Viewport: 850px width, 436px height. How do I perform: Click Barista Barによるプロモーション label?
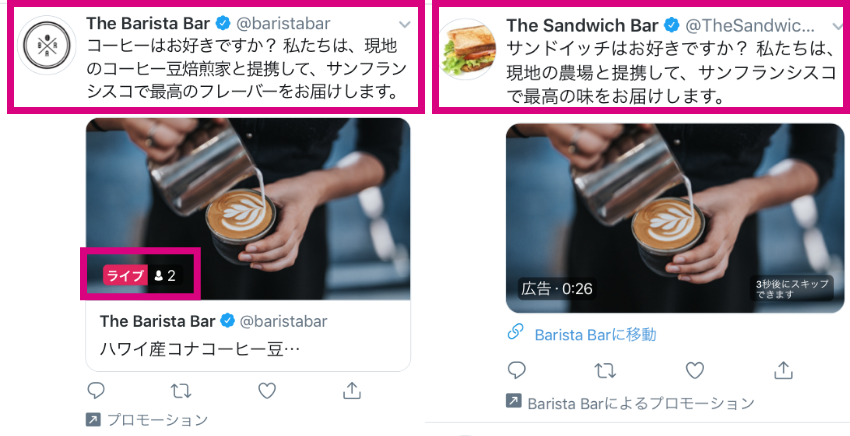[x=641, y=403]
